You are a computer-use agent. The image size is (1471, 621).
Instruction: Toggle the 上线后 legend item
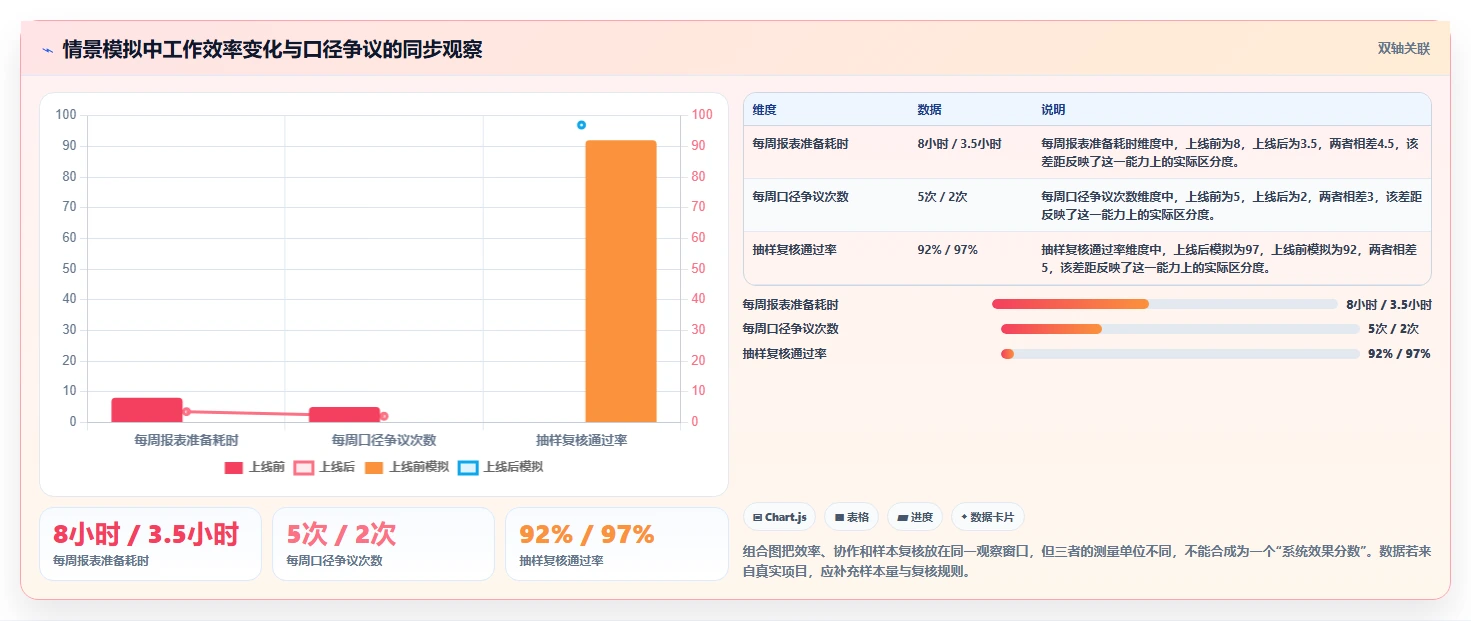(324, 467)
